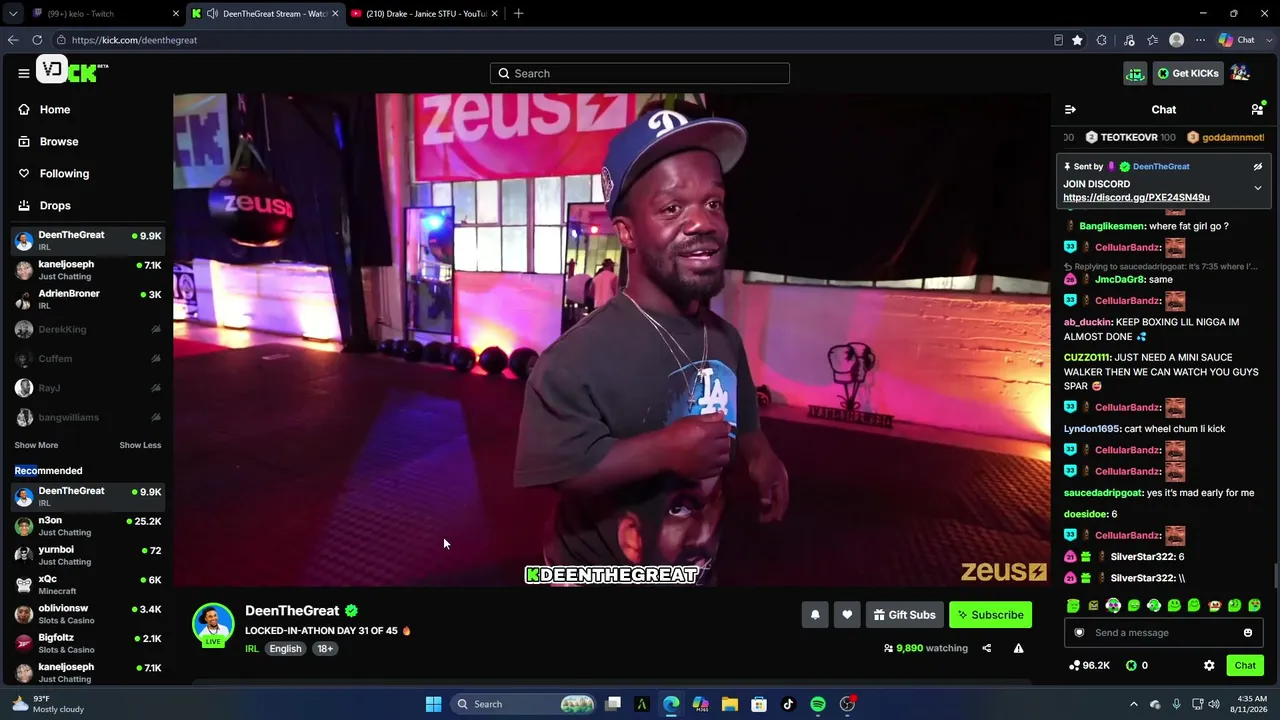Open Drops in the sidebar
This screenshot has height=720, width=1280.
click(55, 205)
